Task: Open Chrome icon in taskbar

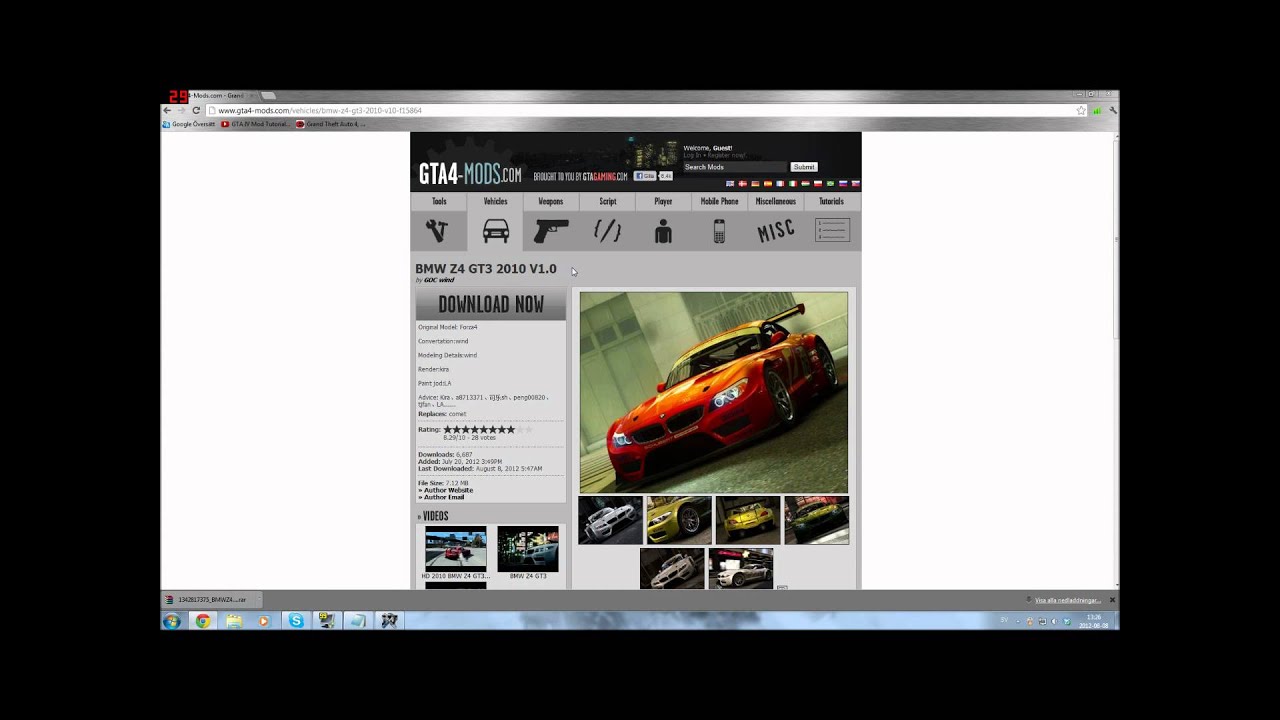Action: (203, 621)
